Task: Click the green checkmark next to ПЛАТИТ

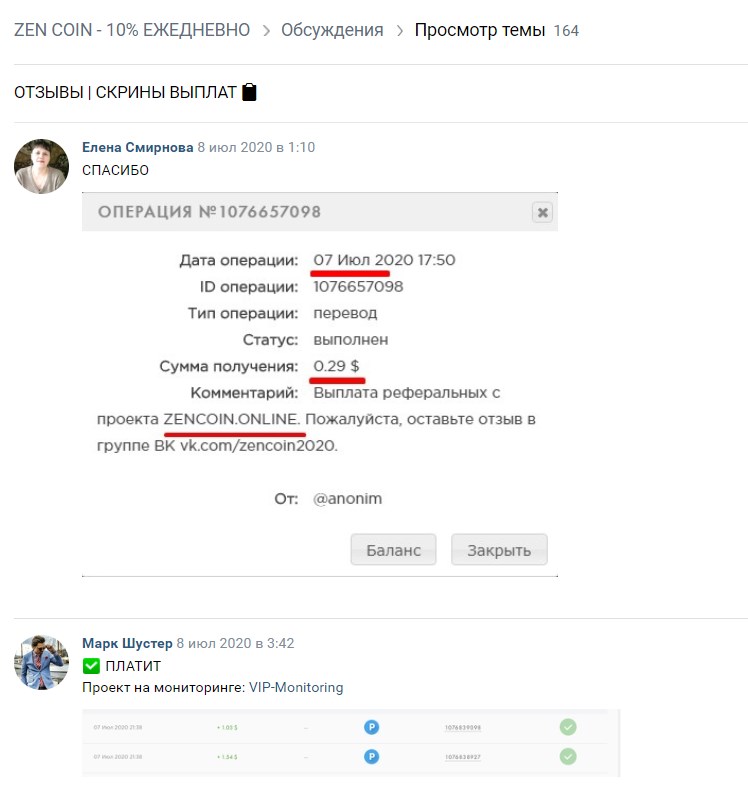Action: point(91,666)
